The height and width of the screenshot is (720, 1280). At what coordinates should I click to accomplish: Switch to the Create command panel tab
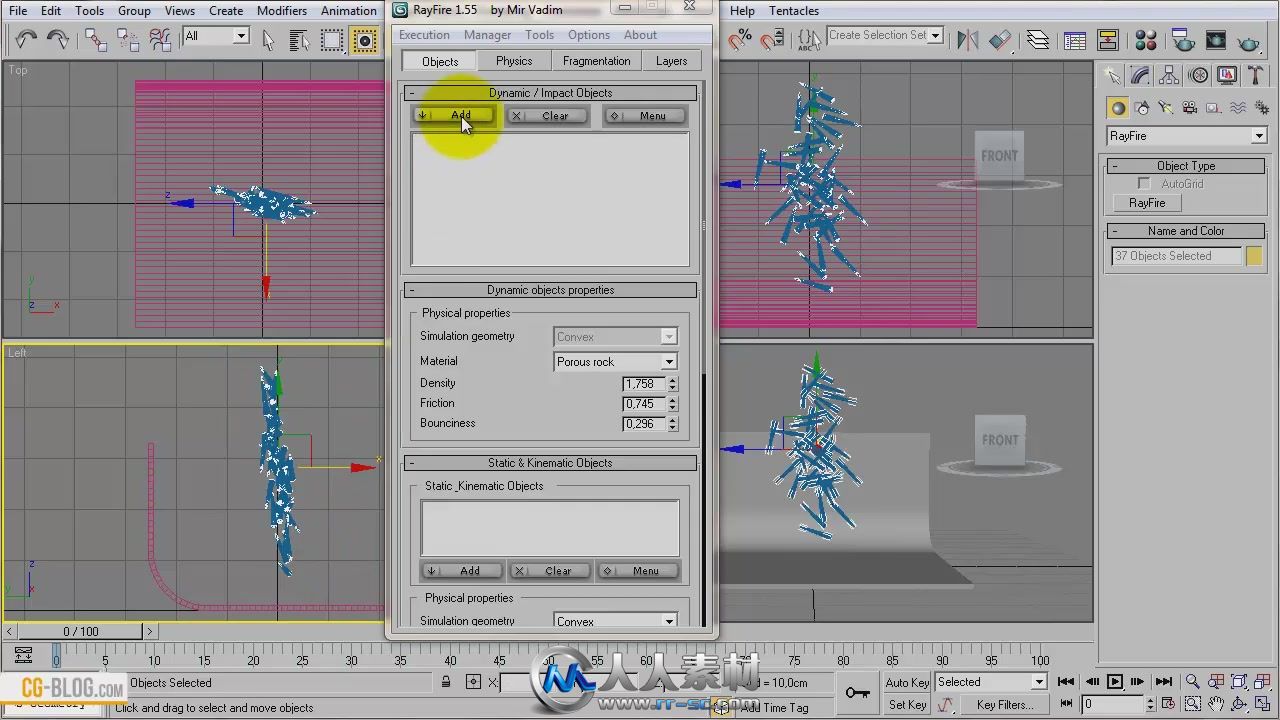[x=1112, y=76]
